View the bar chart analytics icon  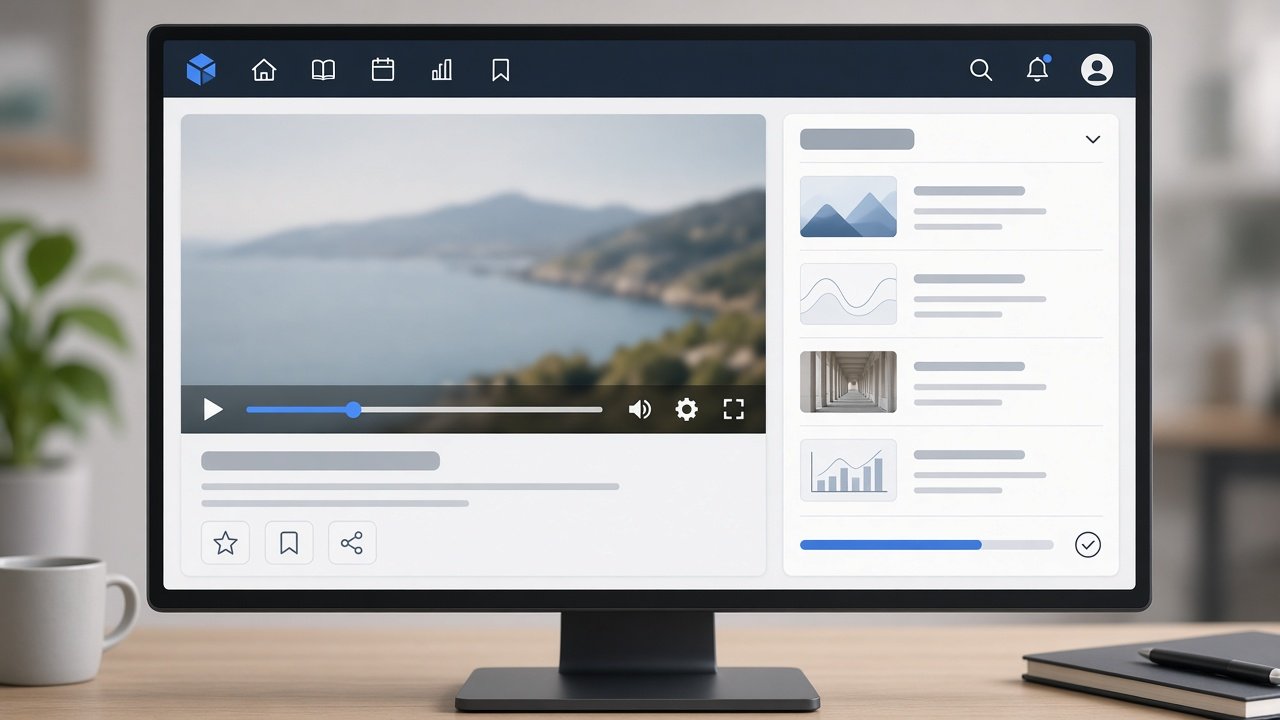(441, 69)
